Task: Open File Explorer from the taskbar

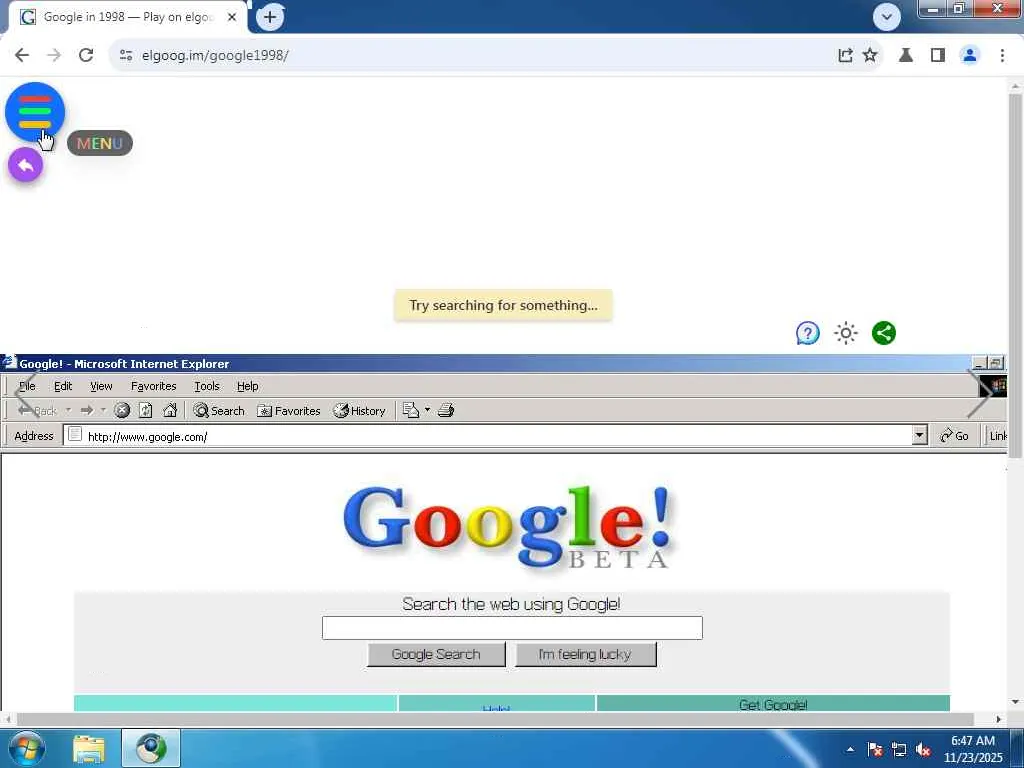Action: click(x=89, y=748)
